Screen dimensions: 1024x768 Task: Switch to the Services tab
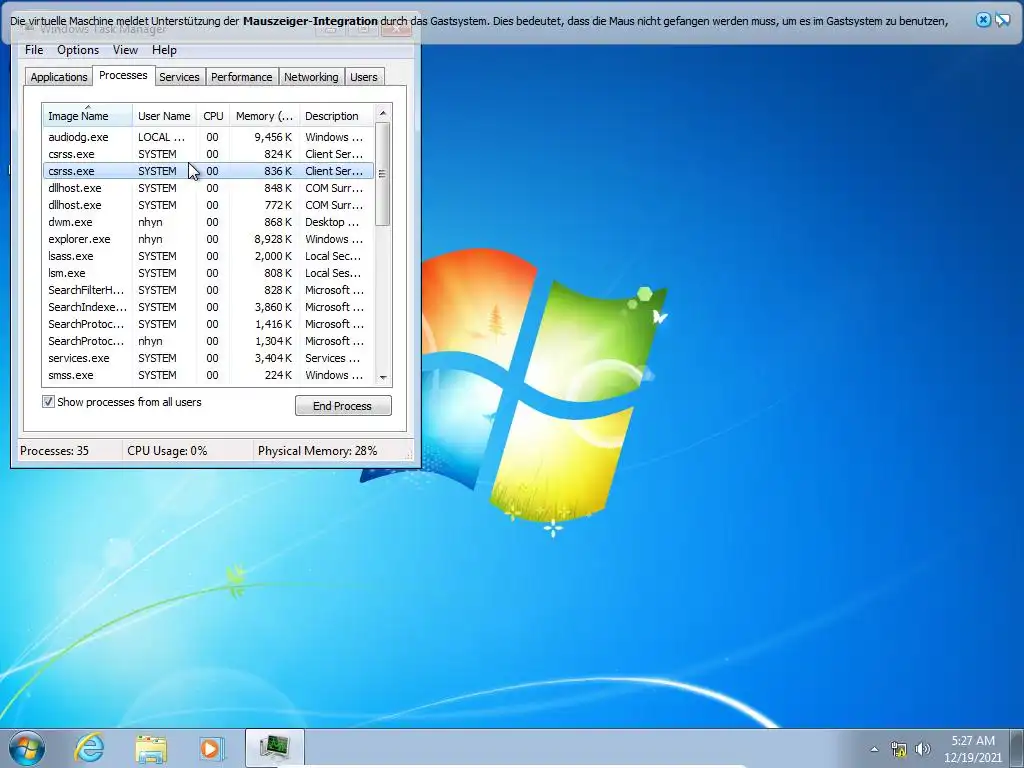click(179, 77)
